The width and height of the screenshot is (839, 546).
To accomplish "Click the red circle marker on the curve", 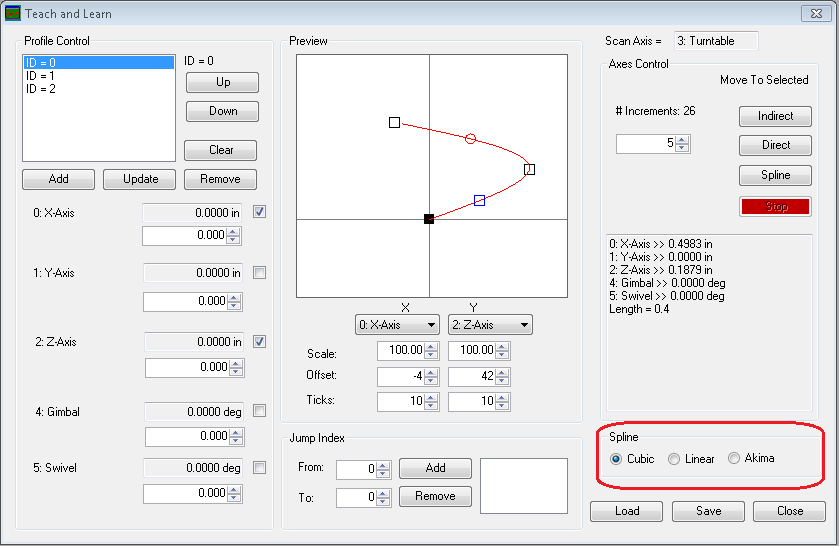I will (x=471, y=138).
